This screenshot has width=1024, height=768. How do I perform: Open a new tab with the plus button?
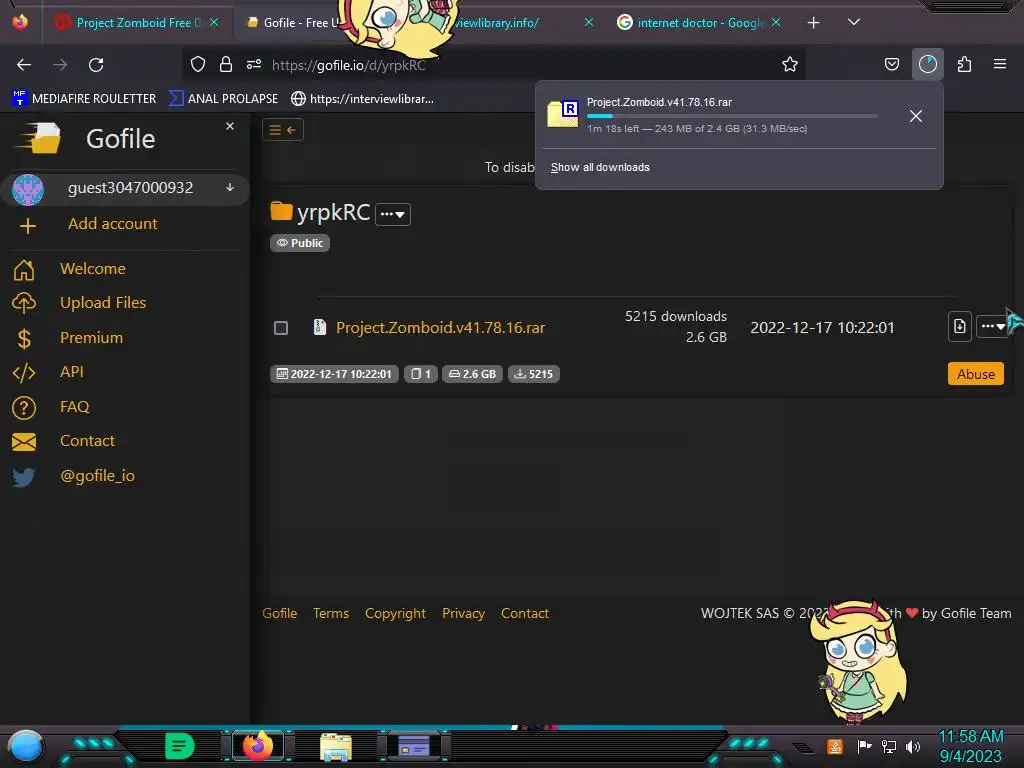[813, 23]
